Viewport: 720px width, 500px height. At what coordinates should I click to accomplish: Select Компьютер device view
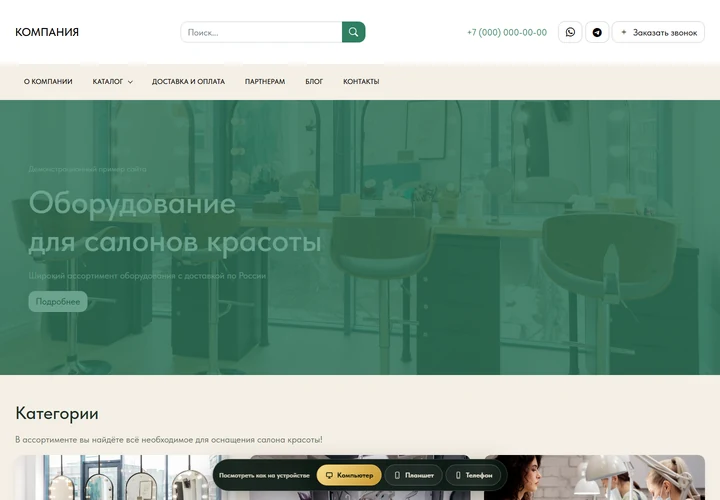pos(349,475)
